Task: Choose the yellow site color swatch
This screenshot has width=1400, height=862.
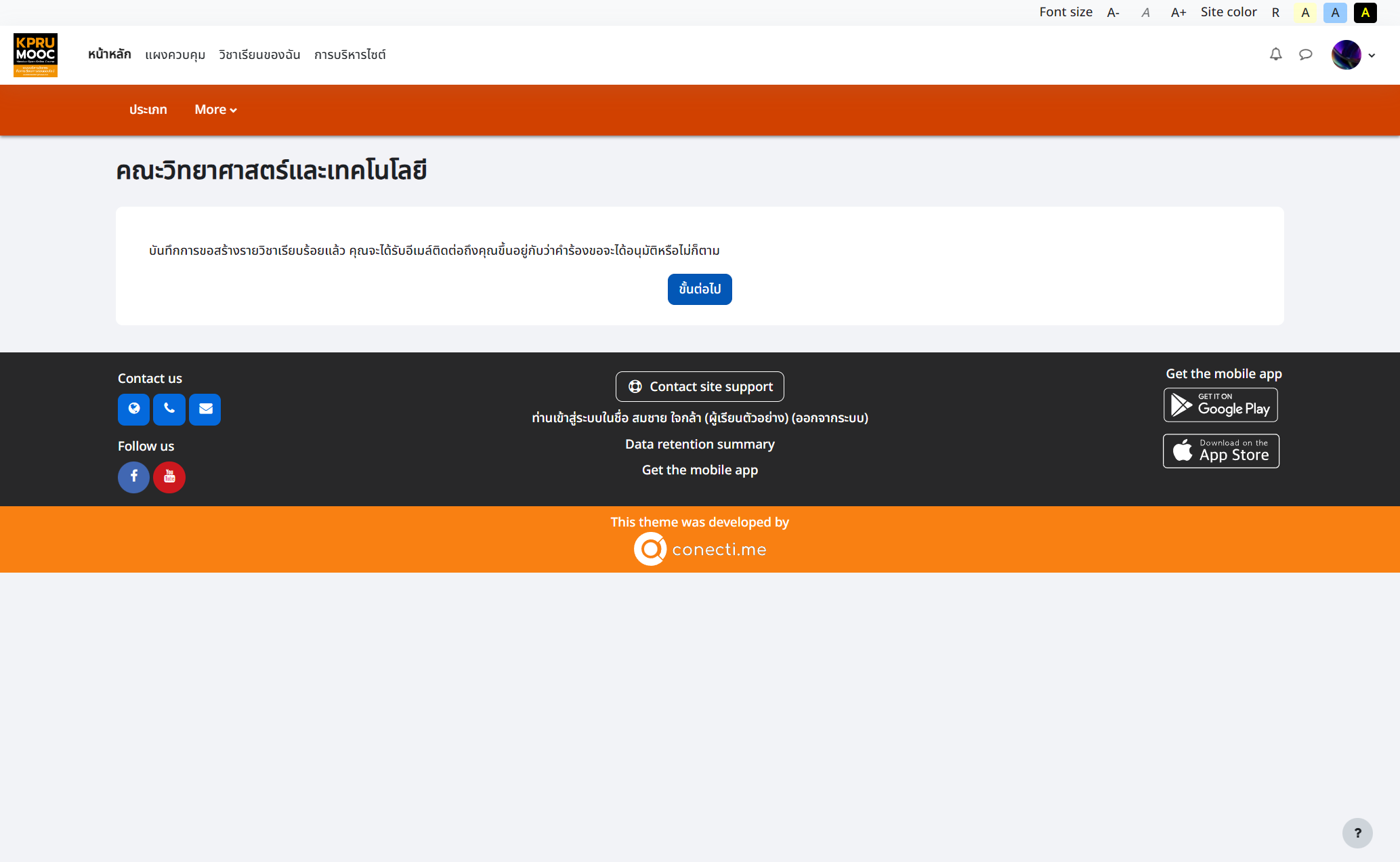Action: pos(1305,13)
